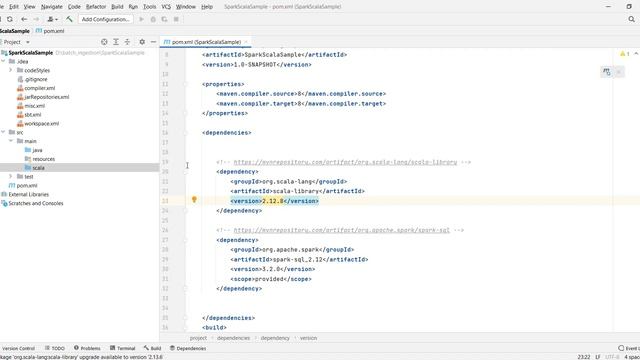
Task: Open the VCS menu
Action: pyautogui.click(x=166, y=7)
